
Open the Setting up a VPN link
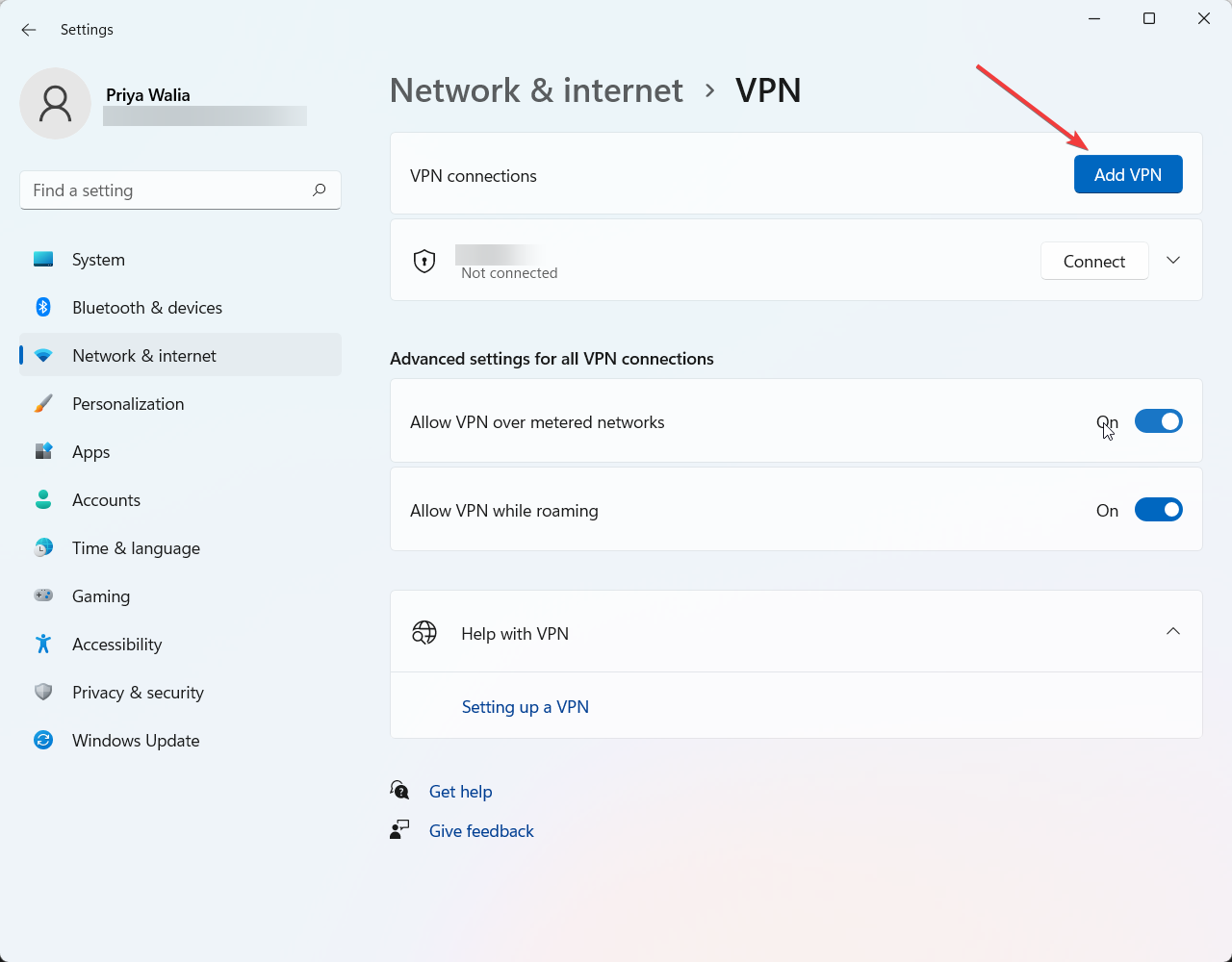[526, 706]
